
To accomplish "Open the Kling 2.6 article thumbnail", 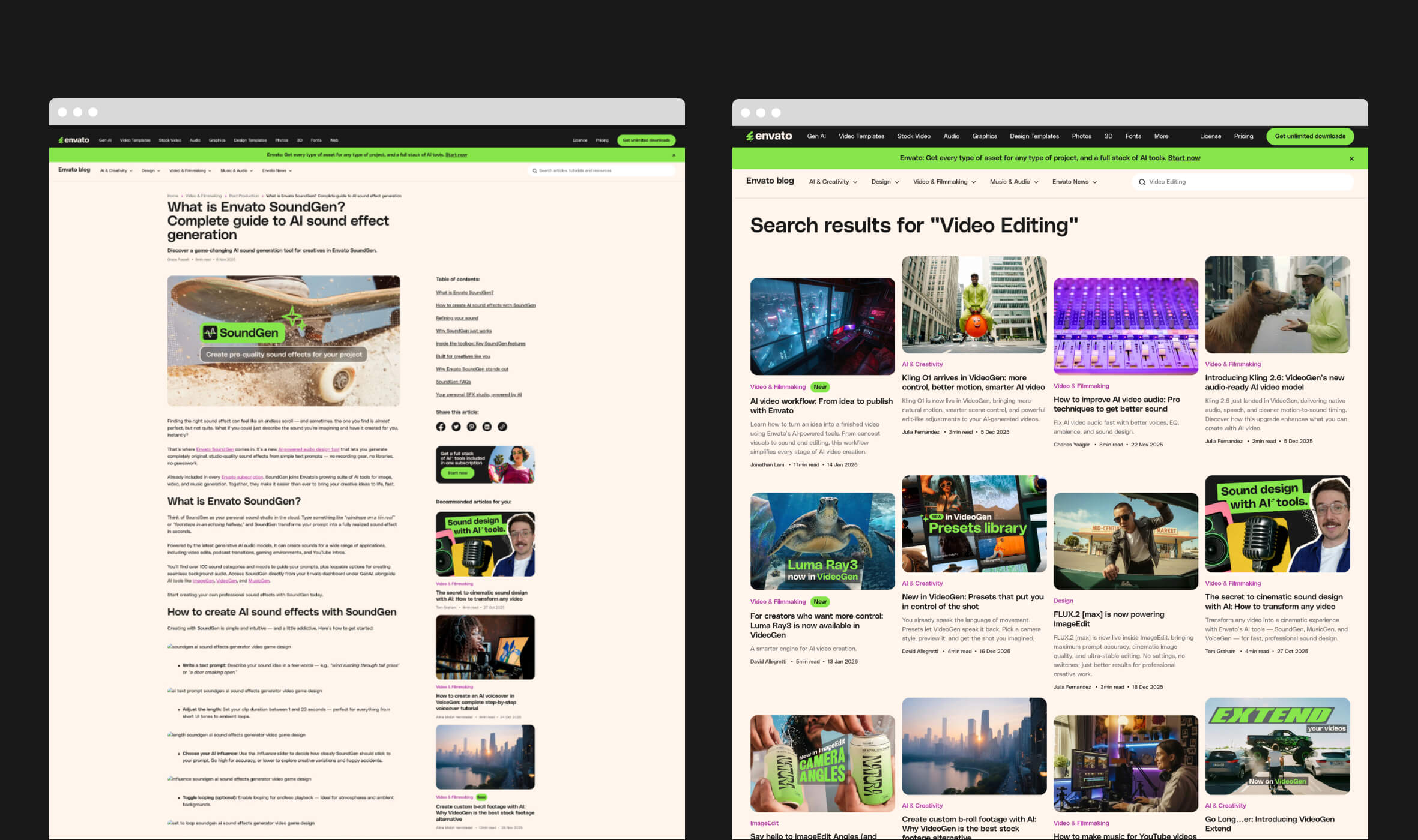I will [x=1278, y=305].
